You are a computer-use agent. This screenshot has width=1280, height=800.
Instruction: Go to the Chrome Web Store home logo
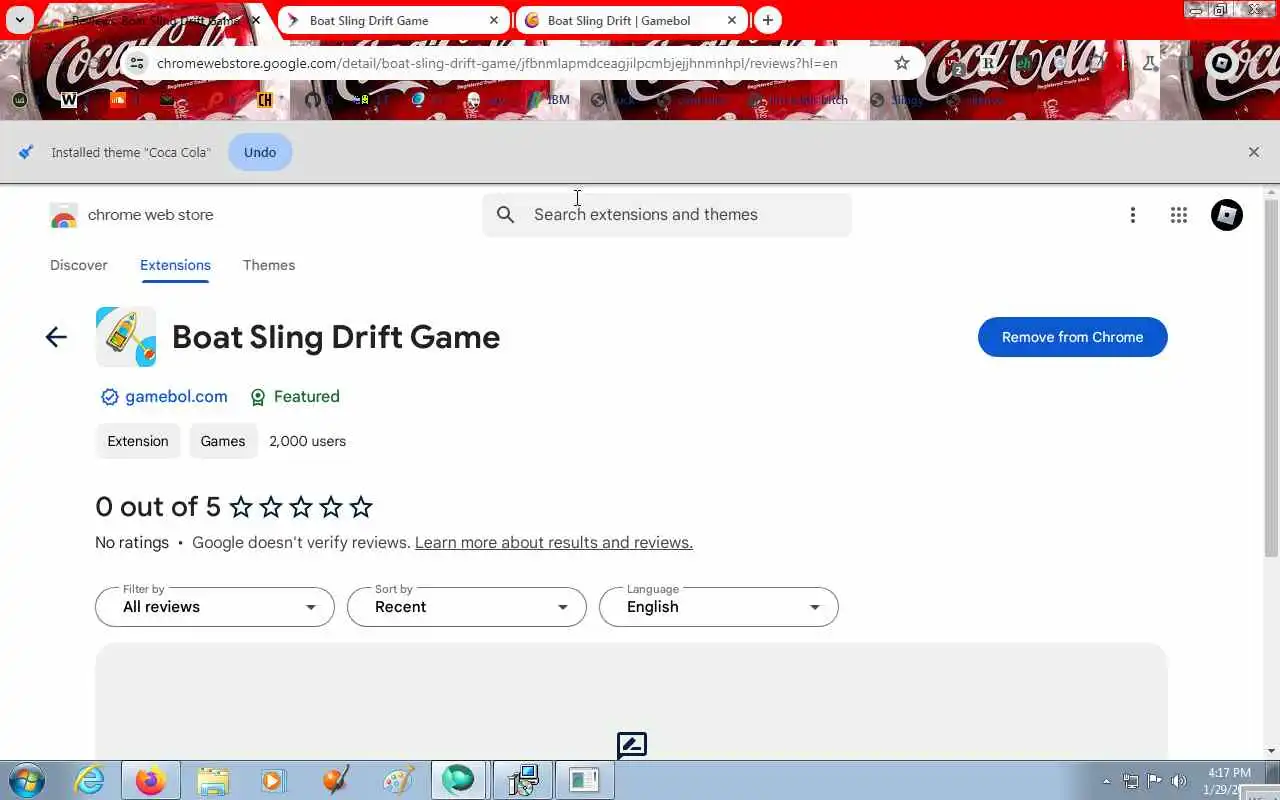point(131,215)
